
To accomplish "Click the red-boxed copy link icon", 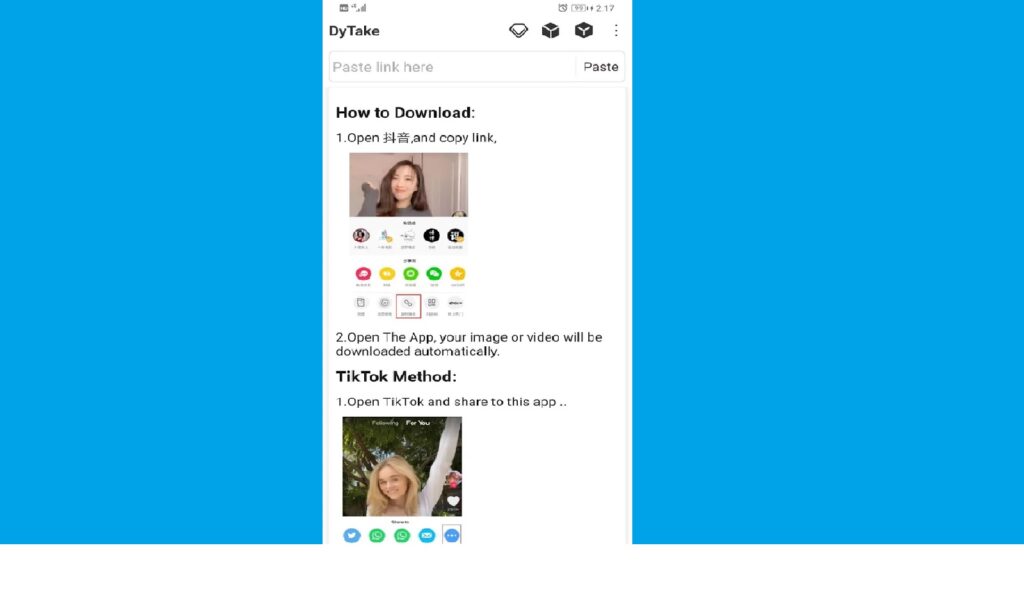I will (x=408, y=303).
